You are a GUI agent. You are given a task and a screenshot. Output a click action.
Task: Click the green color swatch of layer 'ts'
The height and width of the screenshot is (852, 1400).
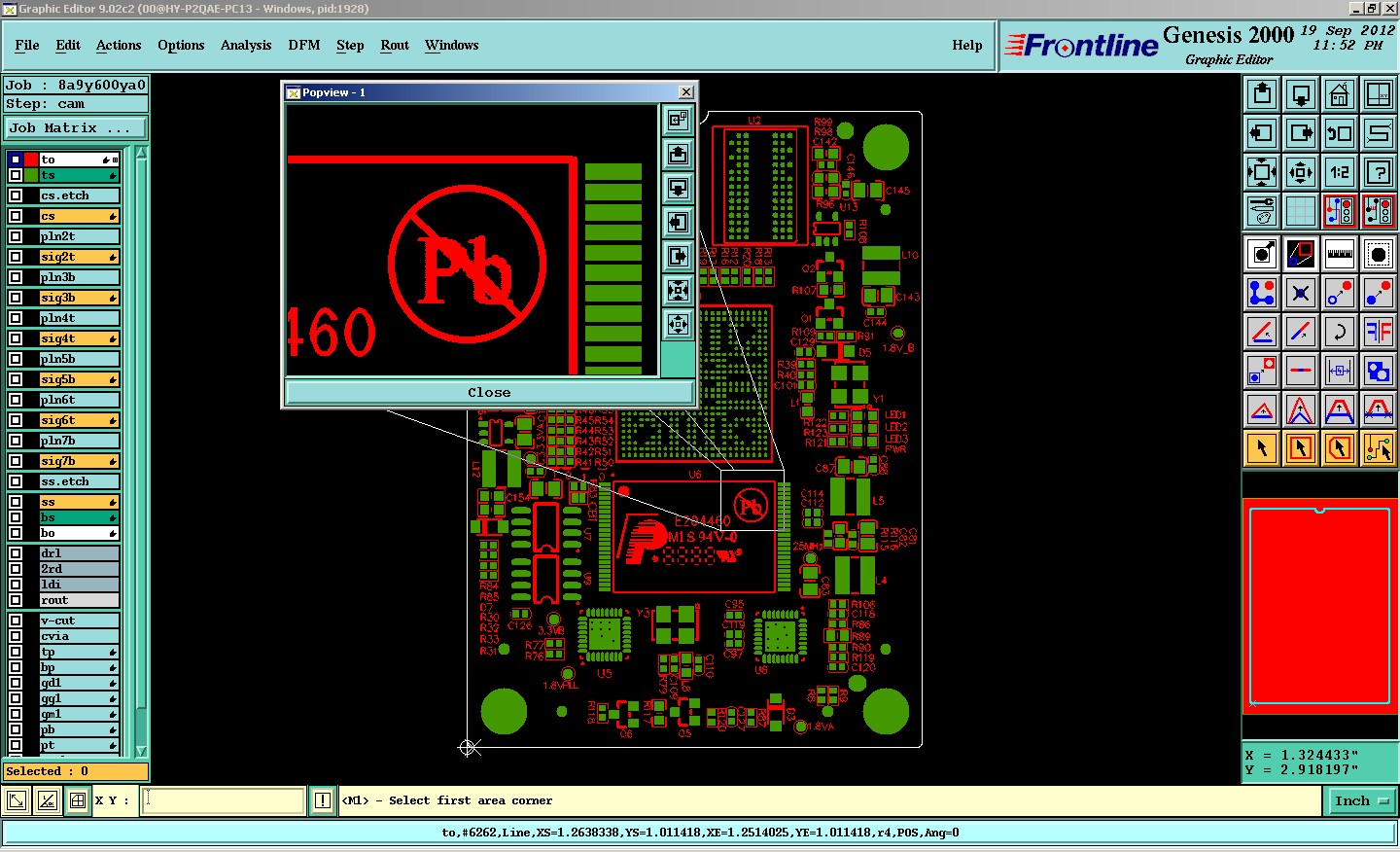(x=31, y=175)
